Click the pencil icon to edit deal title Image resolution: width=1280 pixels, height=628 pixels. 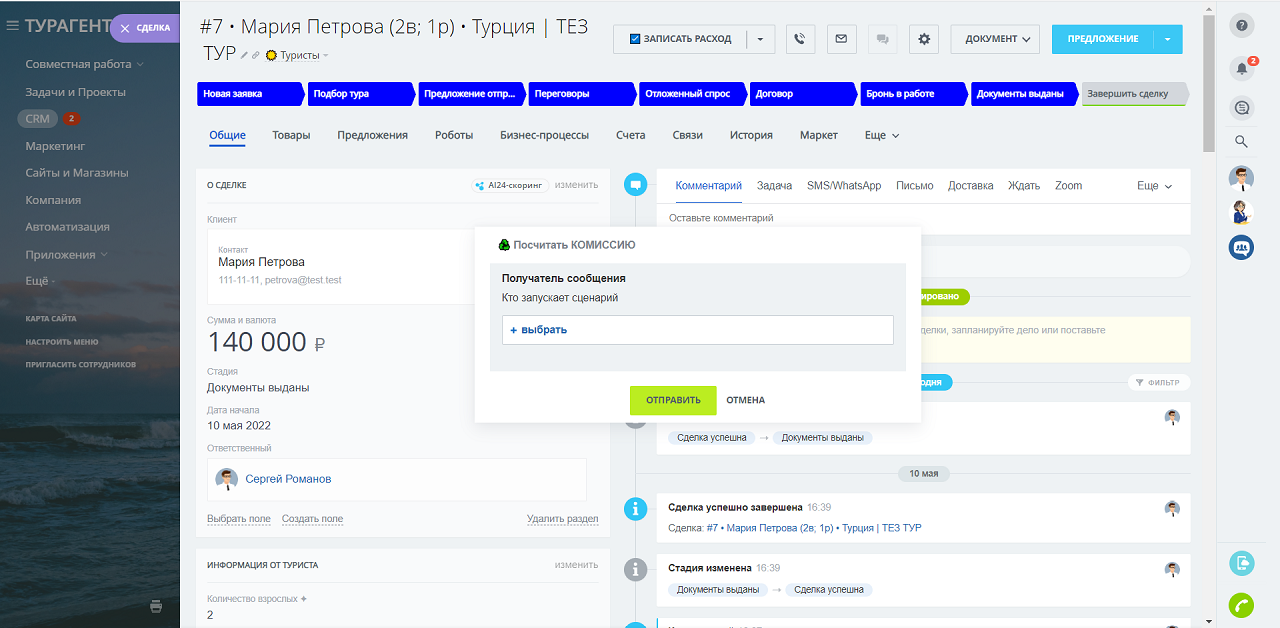(244, 55)
